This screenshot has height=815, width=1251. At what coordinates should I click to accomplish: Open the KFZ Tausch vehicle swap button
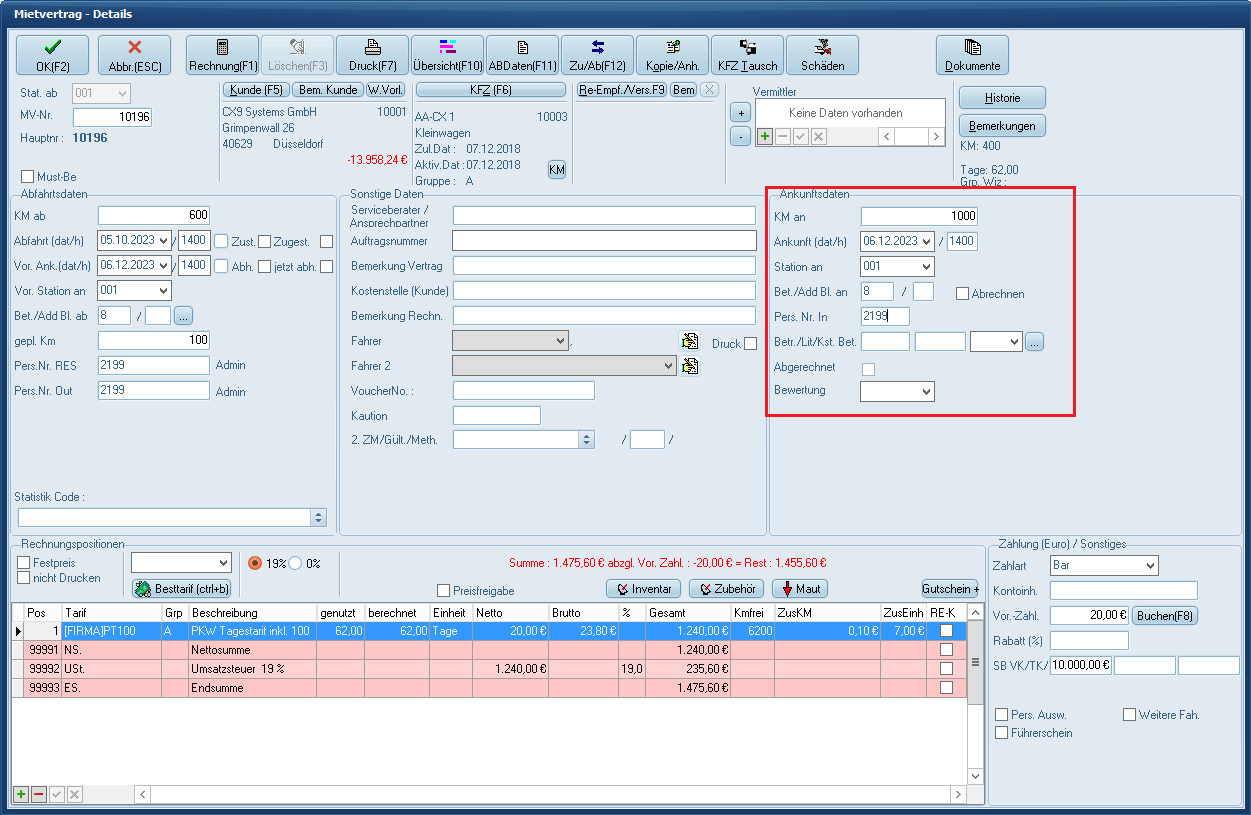pyautogui.click(x=747, y=55)
